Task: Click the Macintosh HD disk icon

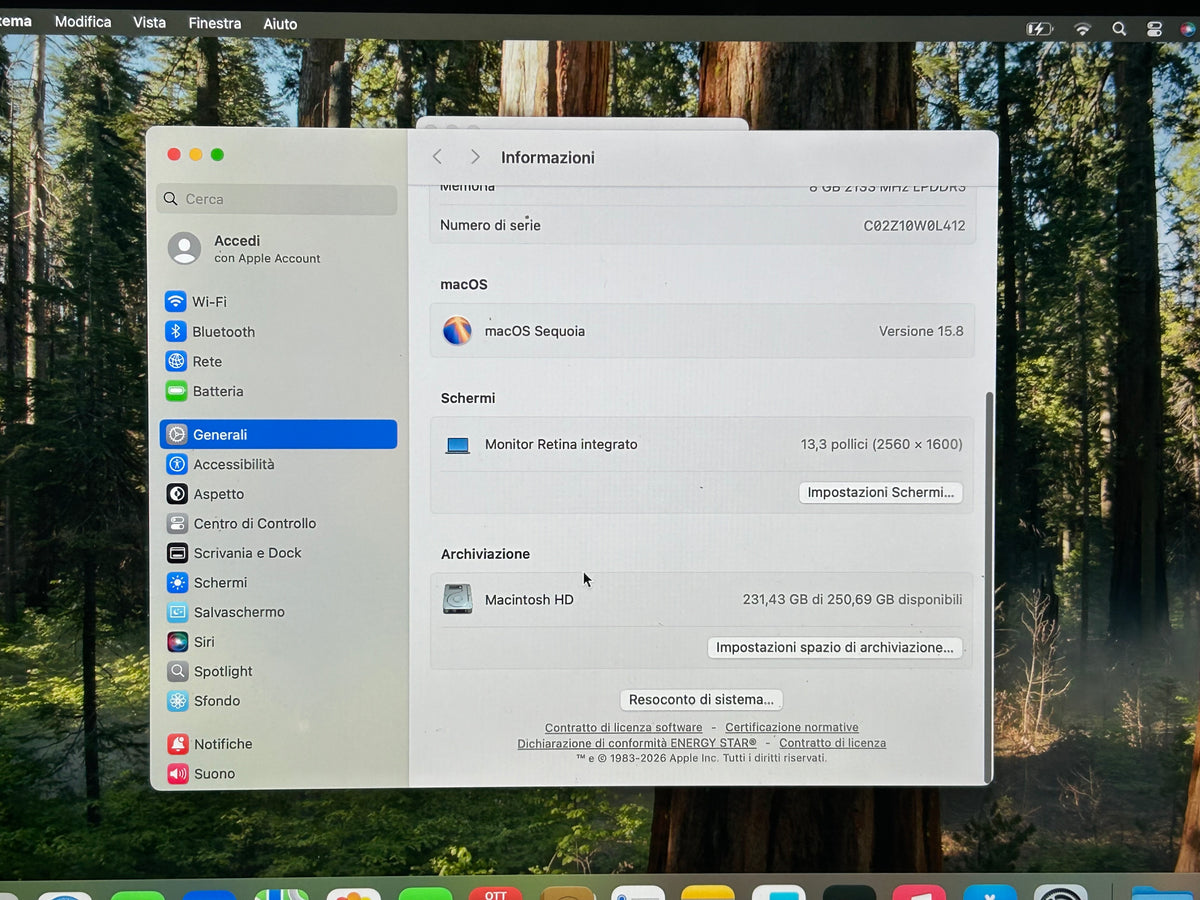Action: 457,599
